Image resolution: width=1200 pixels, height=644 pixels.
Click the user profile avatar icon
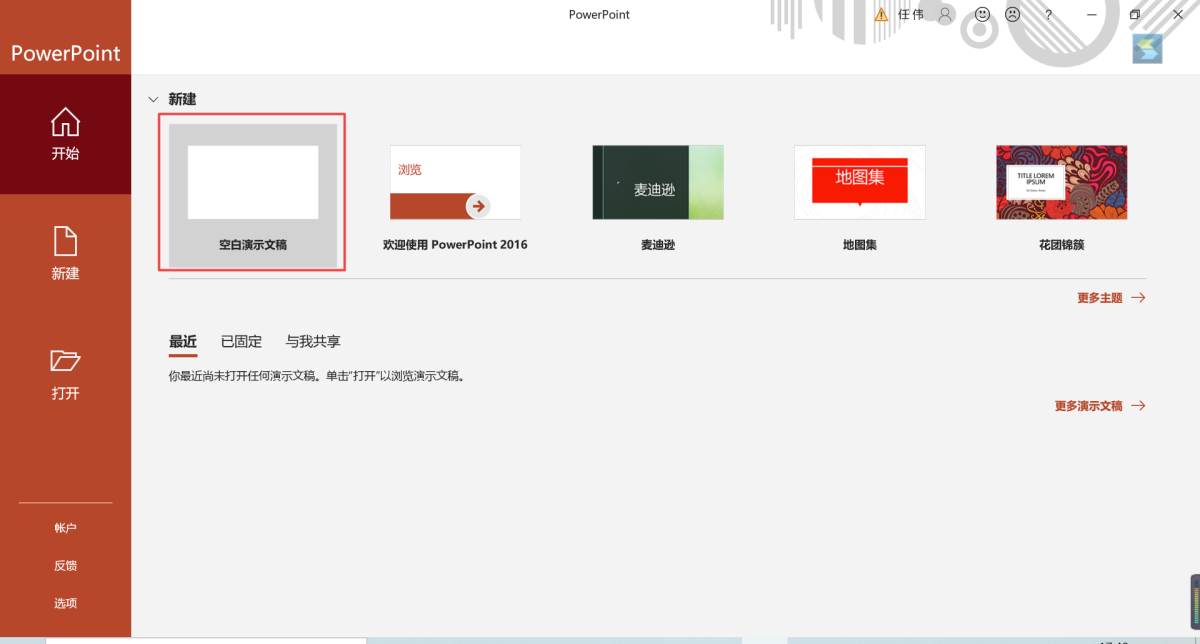point(945,15)
